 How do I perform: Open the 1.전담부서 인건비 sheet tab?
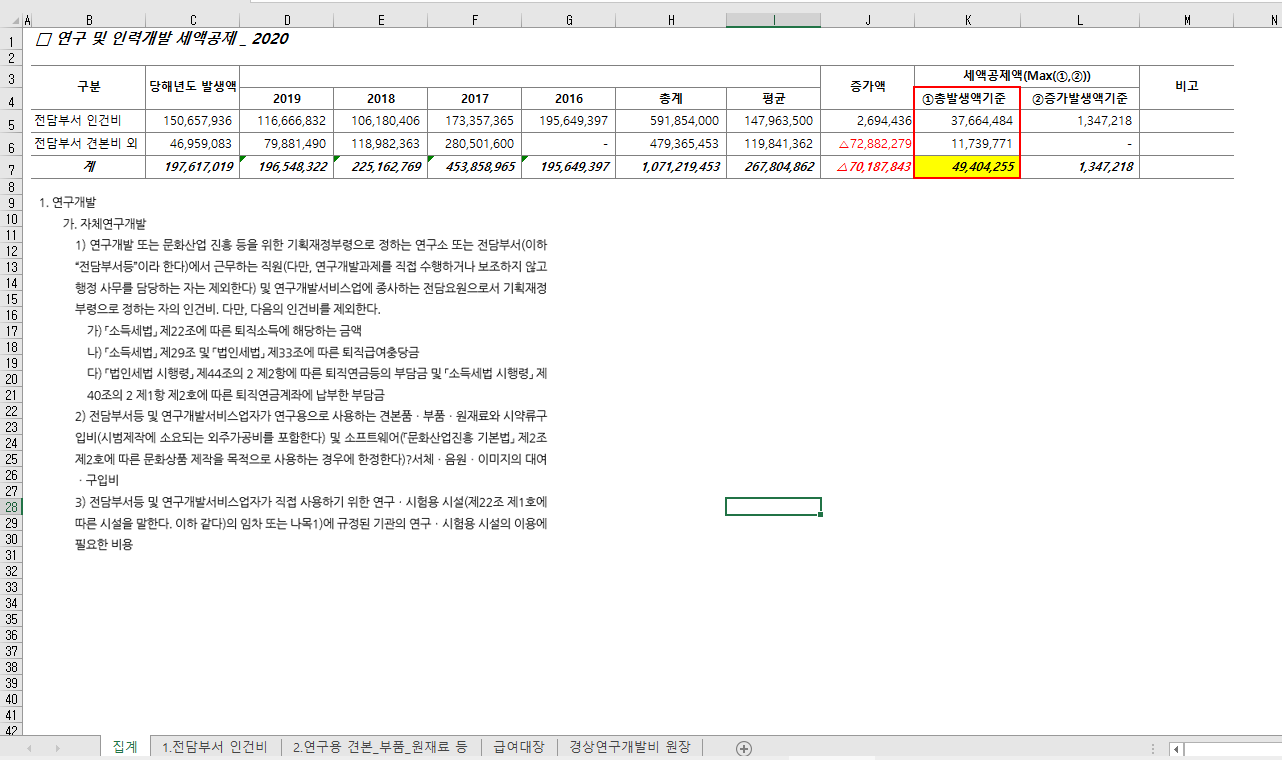(214, 747)
